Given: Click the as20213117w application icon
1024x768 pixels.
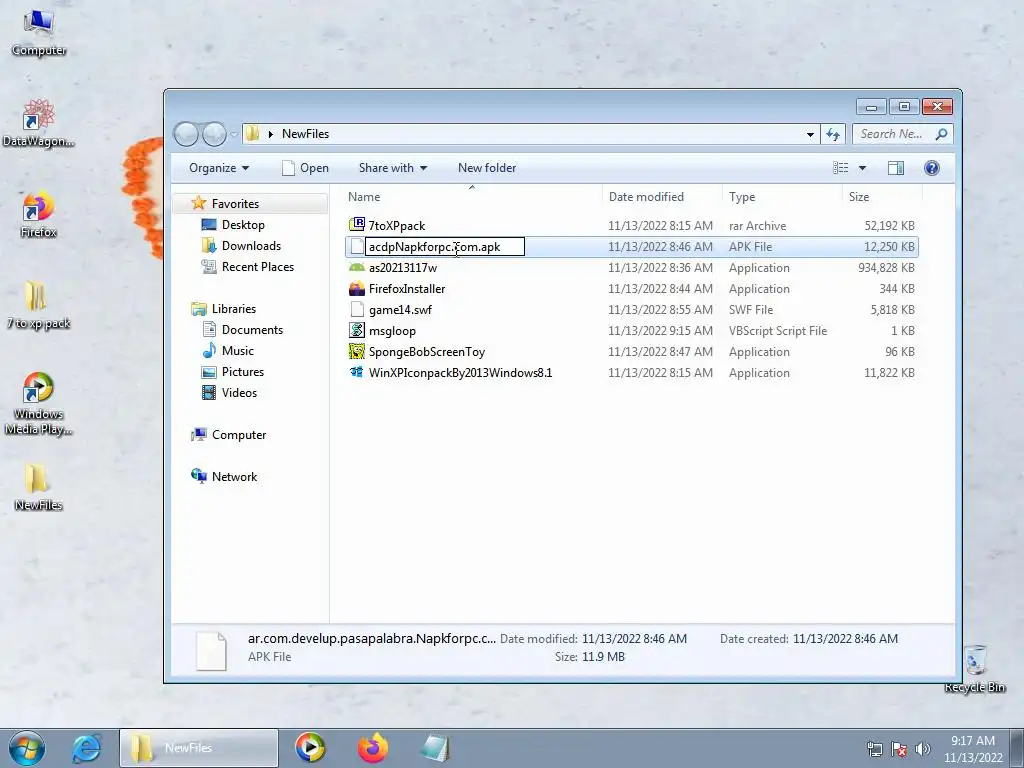Looking at the screenshot, I should (x=357, y=267).
